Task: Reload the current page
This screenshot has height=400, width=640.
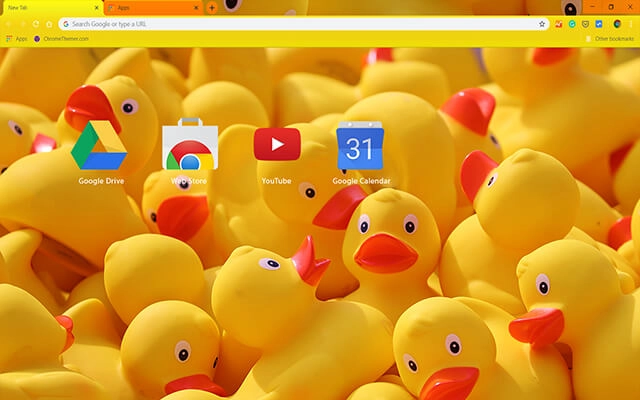Action: [x=36, y=24]
